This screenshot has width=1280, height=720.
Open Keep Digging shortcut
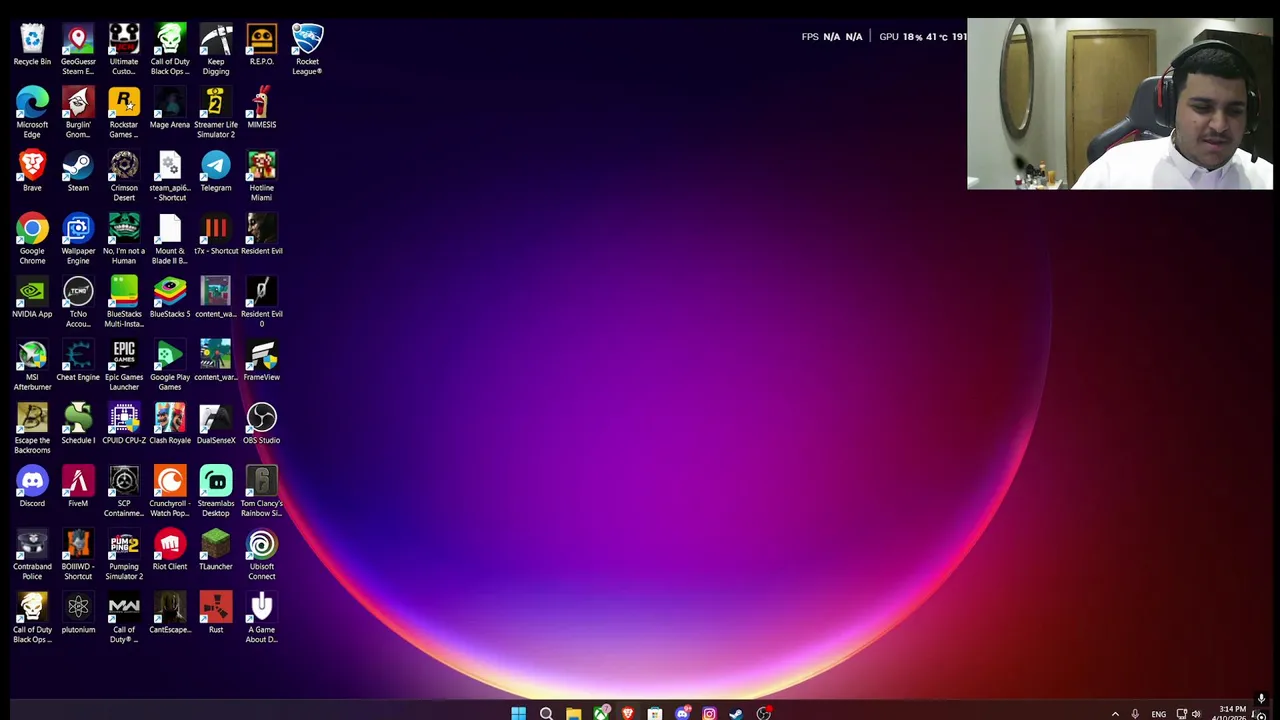point(216,49)
